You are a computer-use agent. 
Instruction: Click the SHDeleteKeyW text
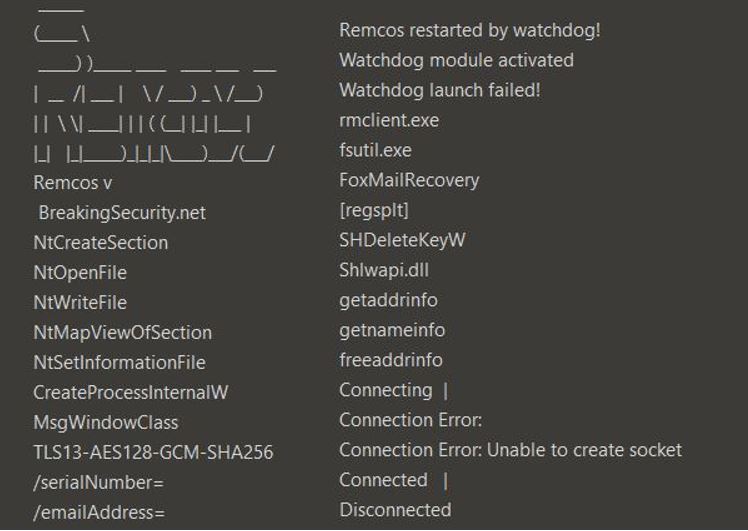[402, 240]
